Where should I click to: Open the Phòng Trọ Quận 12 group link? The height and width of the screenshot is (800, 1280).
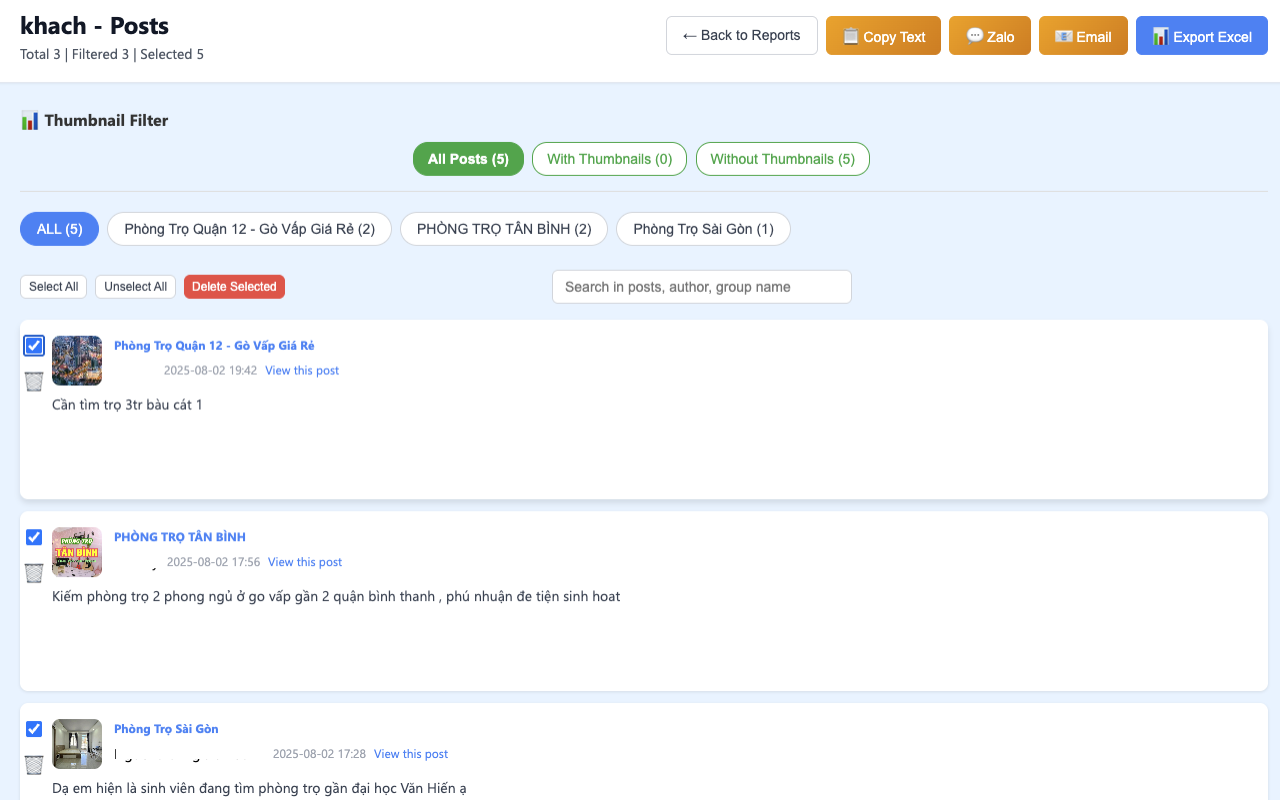point(214,345)
